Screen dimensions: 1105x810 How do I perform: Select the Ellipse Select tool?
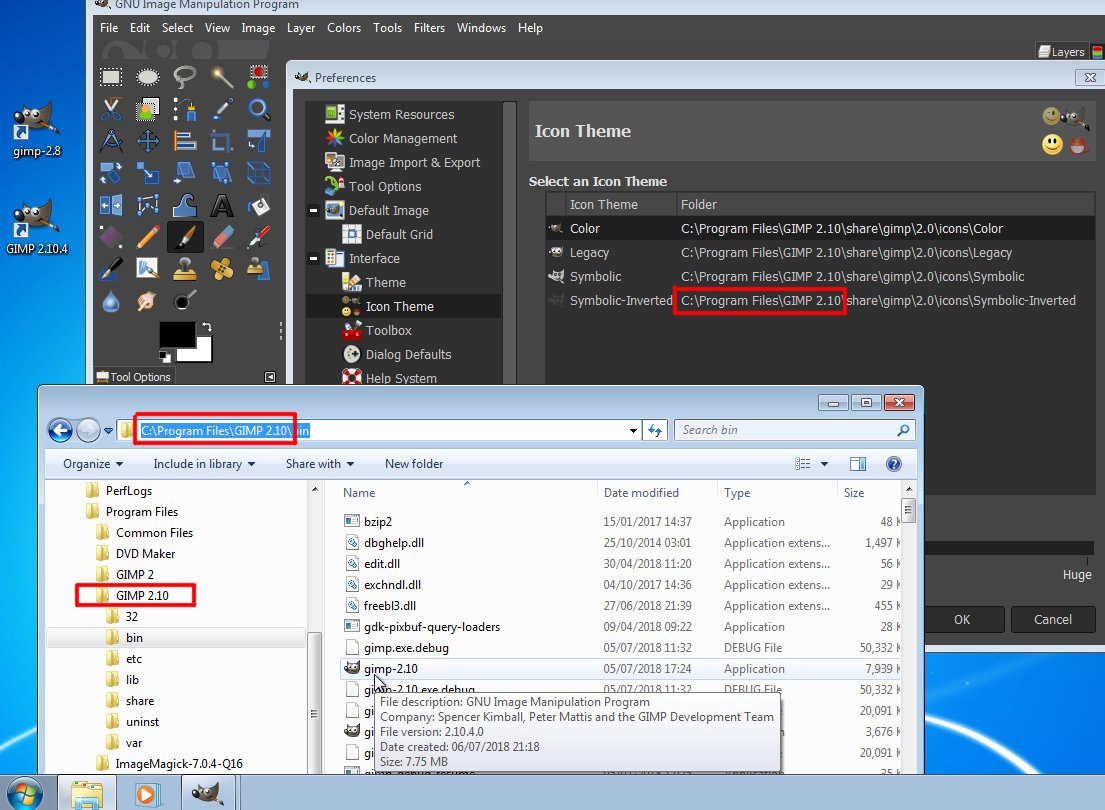tap(147, 77)
